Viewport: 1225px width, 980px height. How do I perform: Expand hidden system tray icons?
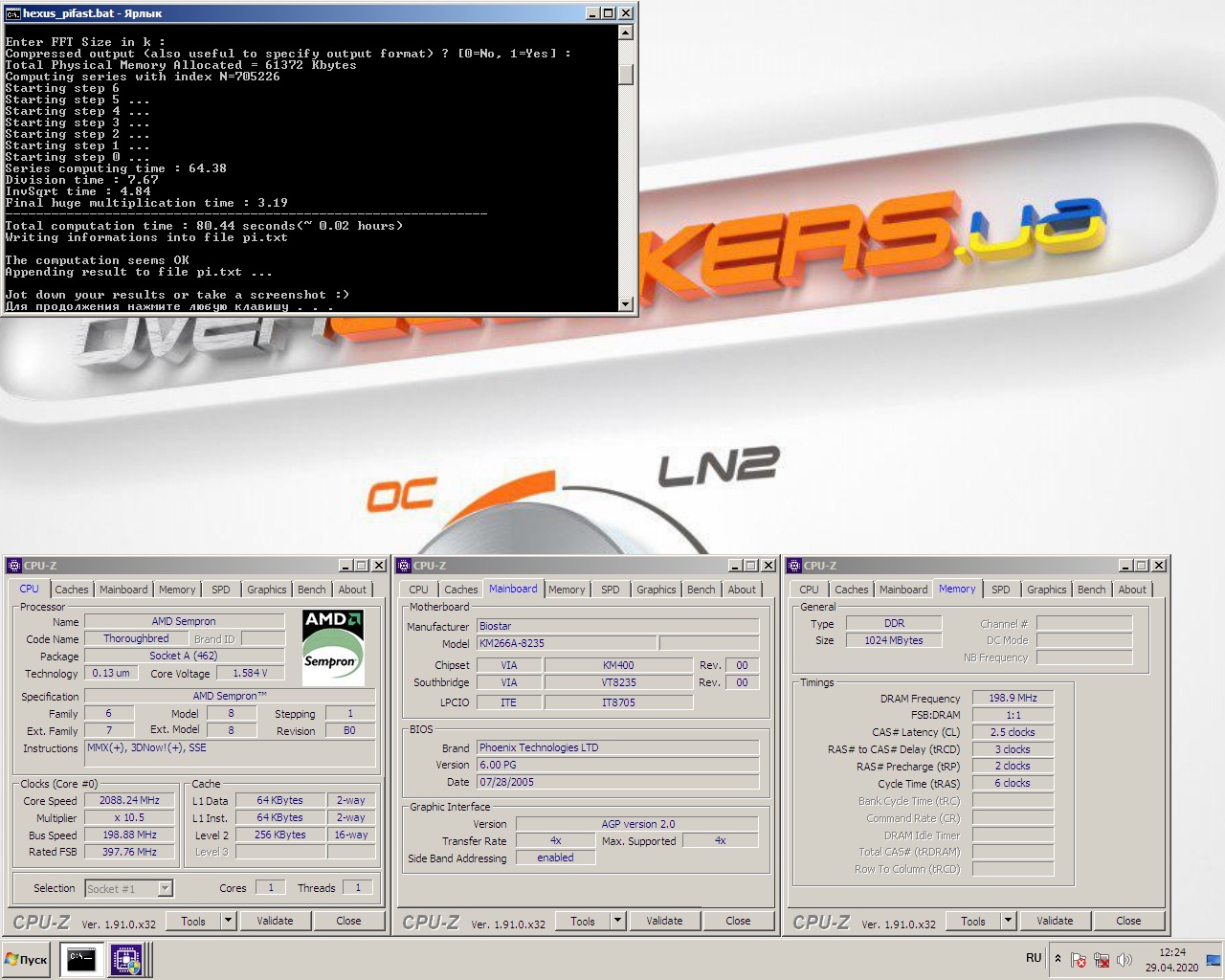pos(1058,958)
